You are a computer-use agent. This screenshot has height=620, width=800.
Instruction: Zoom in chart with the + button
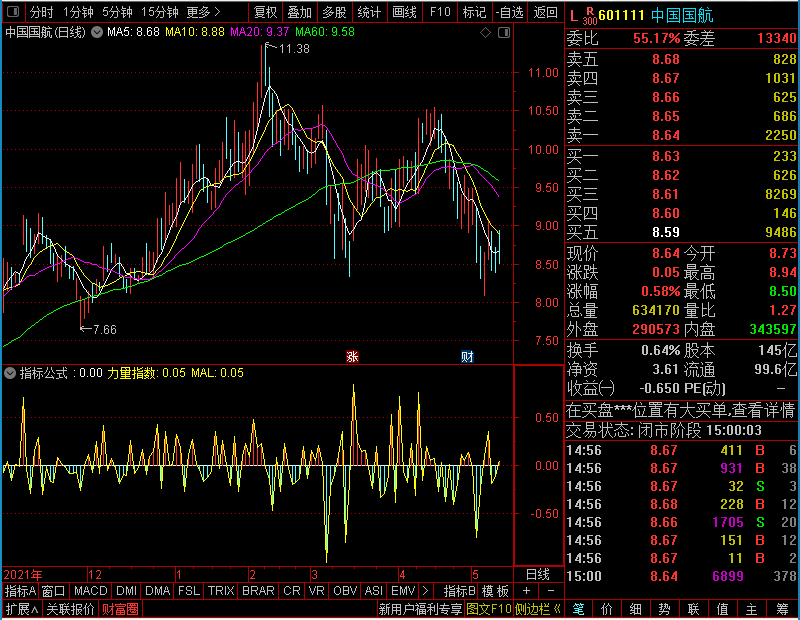527,591
